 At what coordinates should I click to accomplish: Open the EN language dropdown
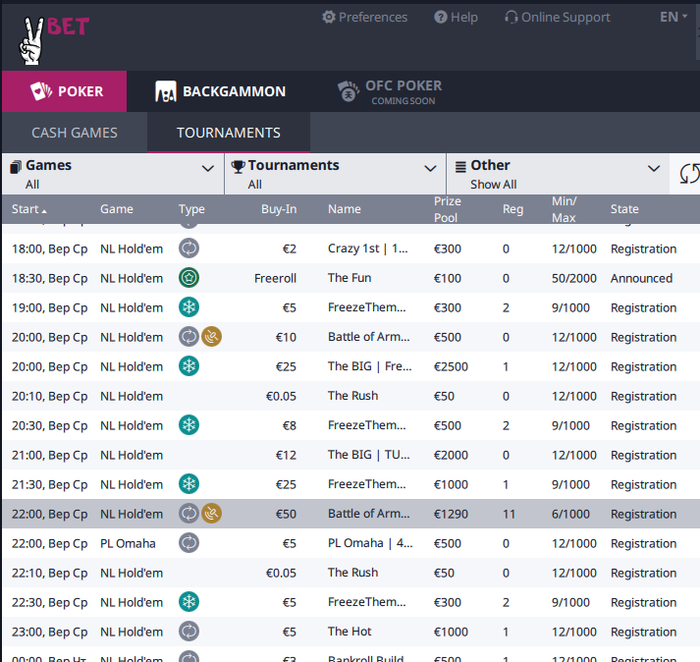tap(673, 17)
